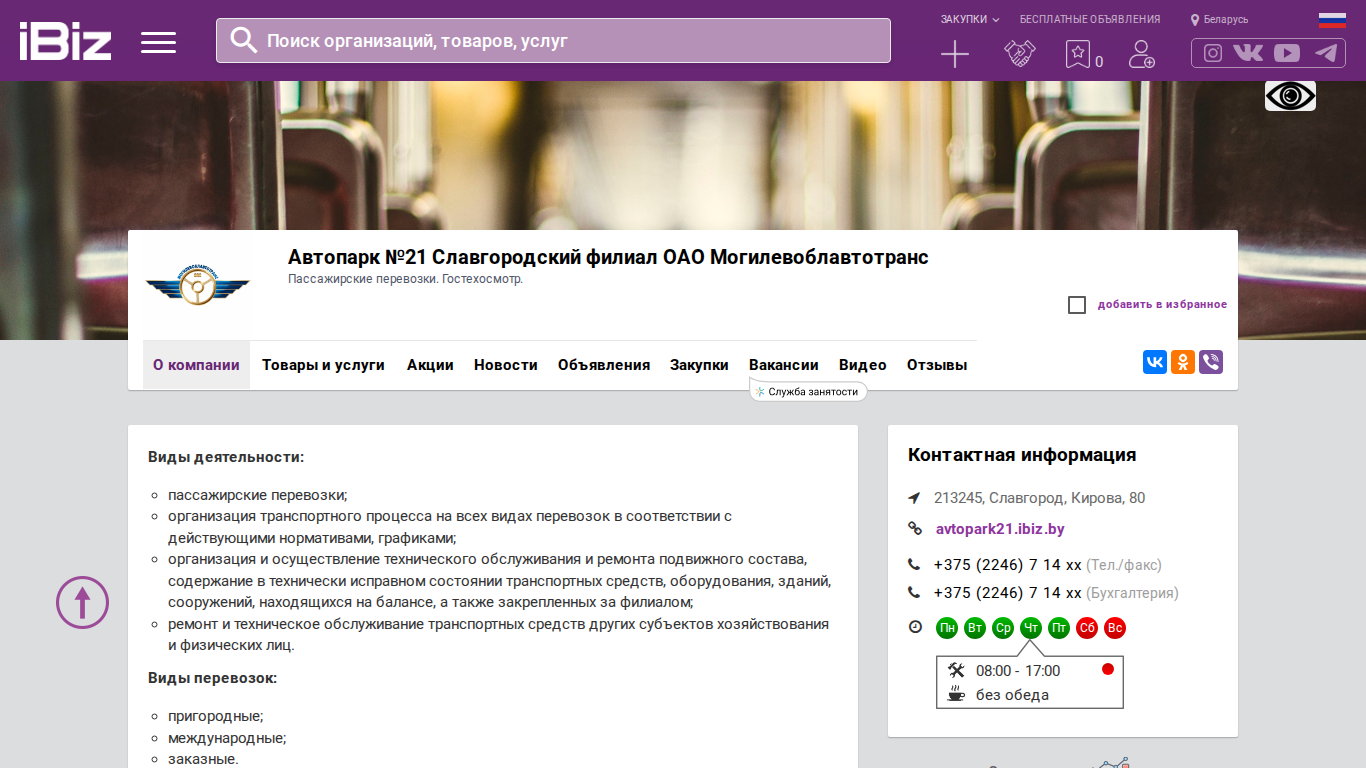Viewport: 1366px width, 768px height.
Task: Click the пригородные list item
Action: (x=216, y=717)
